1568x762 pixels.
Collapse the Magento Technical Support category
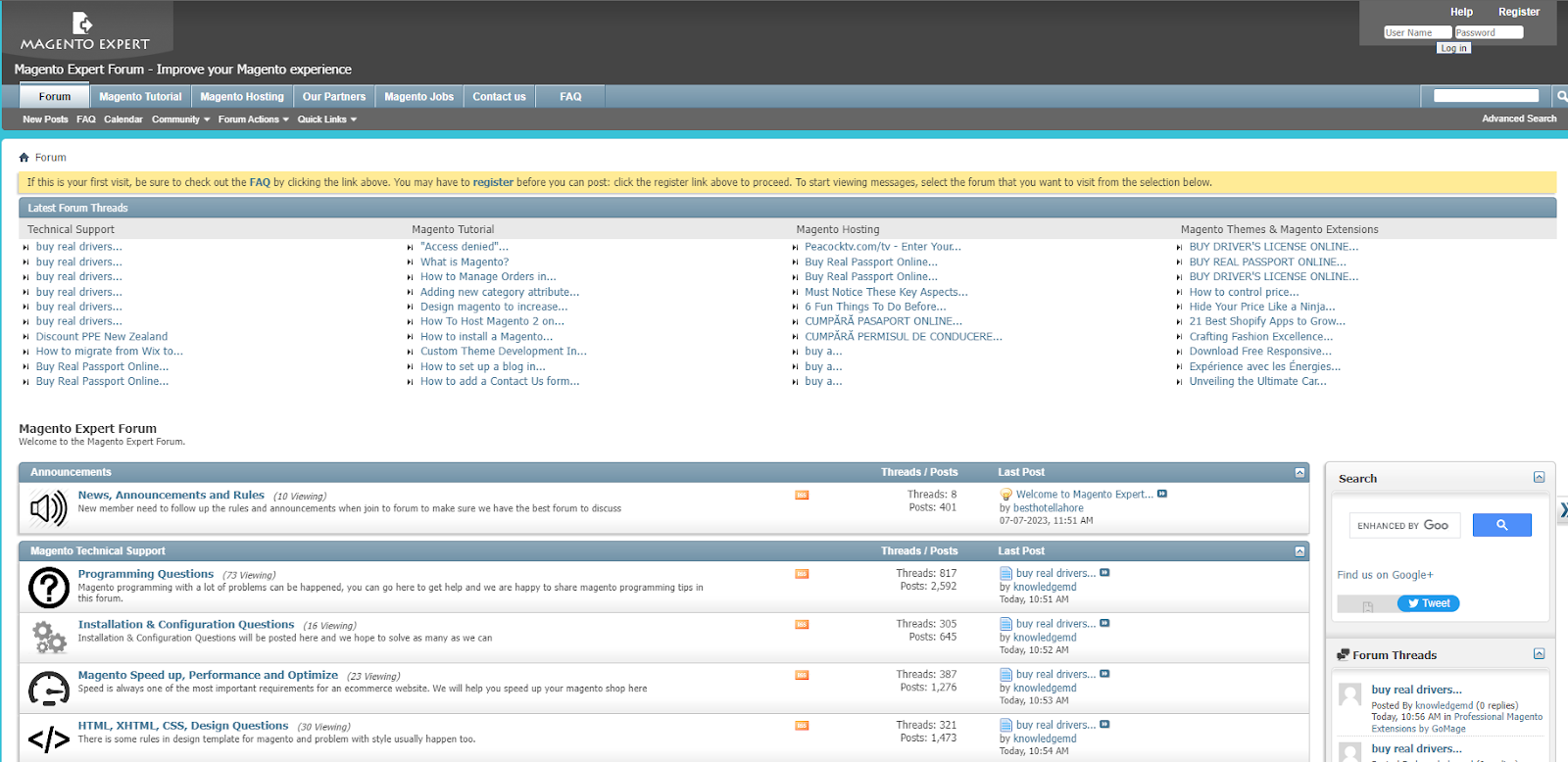[x=1300, y=551]
